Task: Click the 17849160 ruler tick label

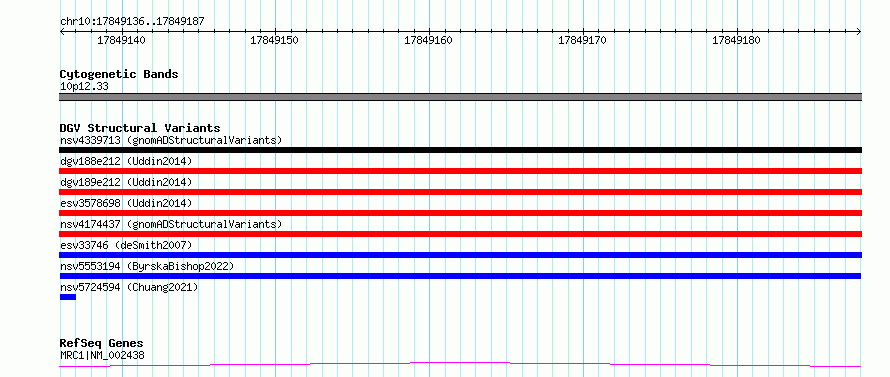Action: click(x=428, y=40)
